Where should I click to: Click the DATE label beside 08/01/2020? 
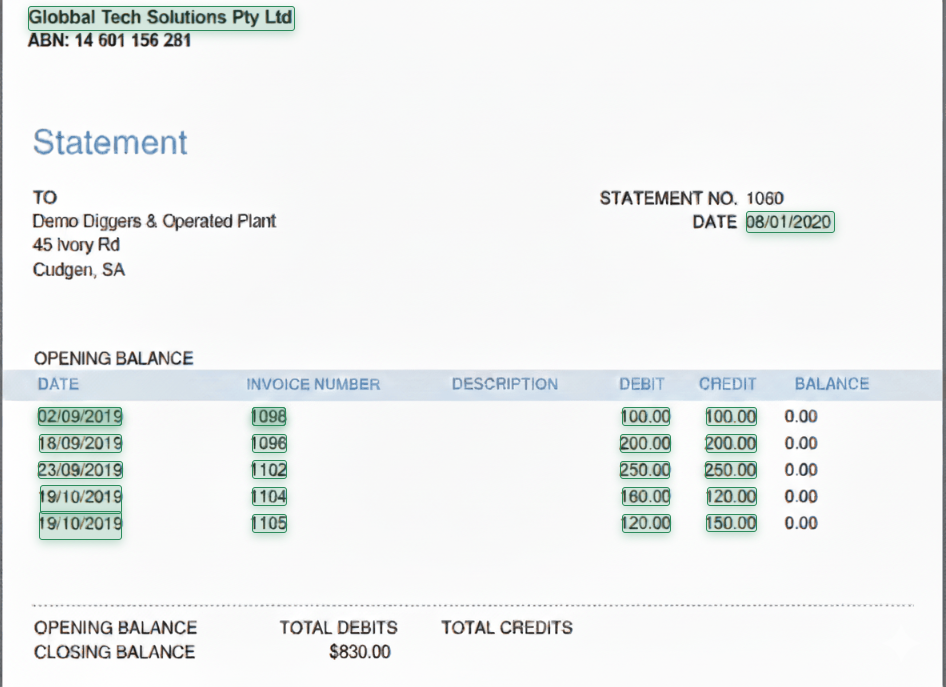tap(714, 223)
